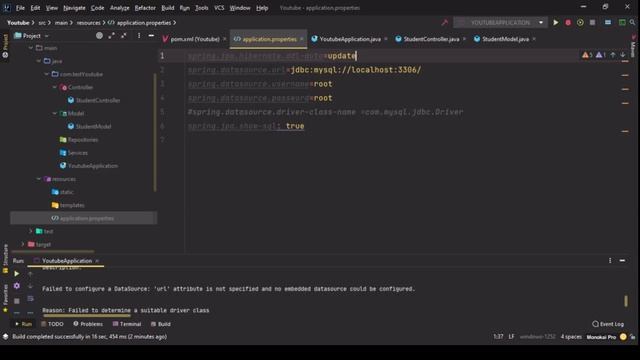
Task: Collapse the main folder node
Action: coord(31,48)
